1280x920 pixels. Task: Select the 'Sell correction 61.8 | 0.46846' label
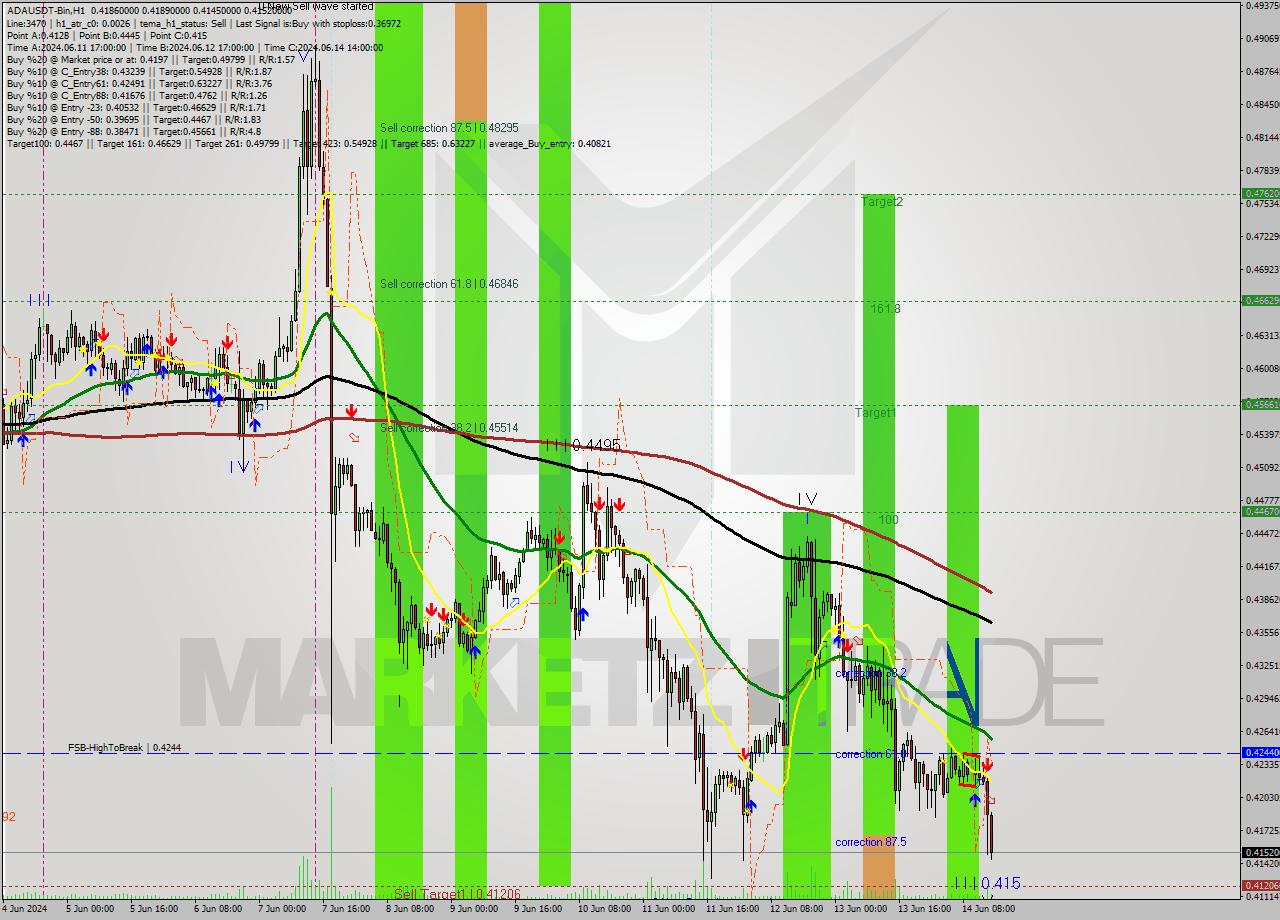coord(449,284)
